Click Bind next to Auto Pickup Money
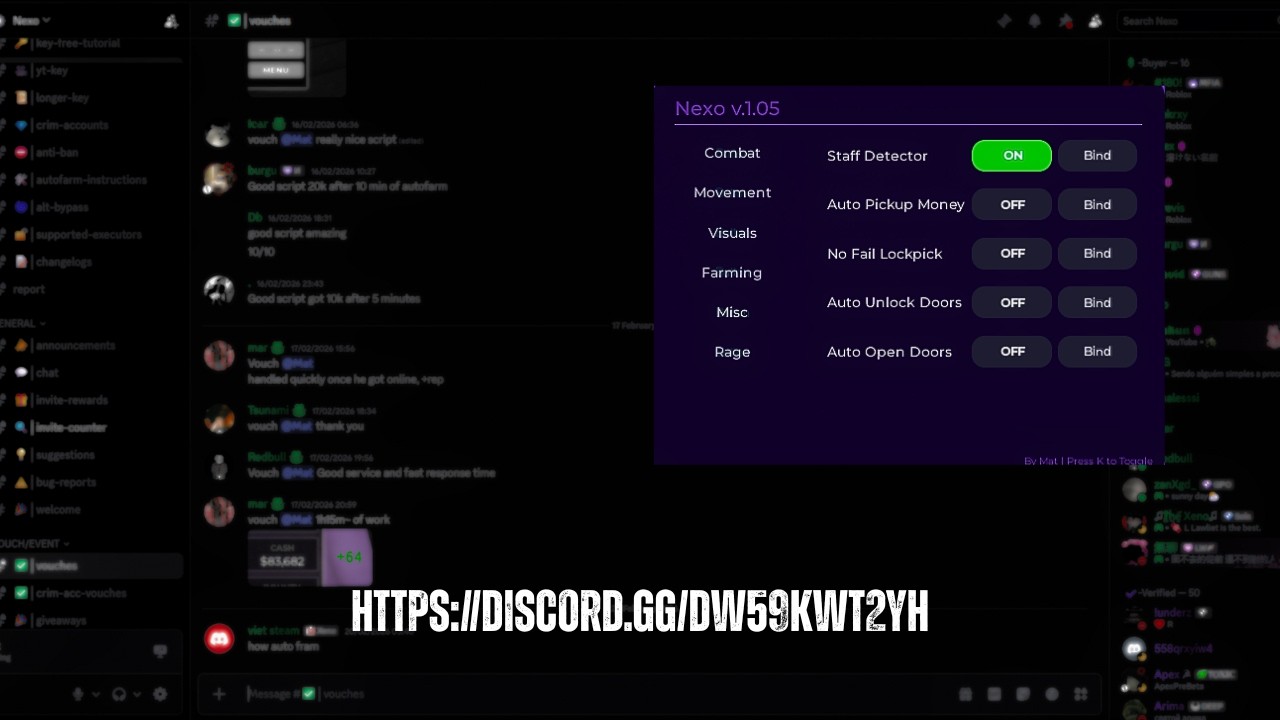 pos(1097,205)
